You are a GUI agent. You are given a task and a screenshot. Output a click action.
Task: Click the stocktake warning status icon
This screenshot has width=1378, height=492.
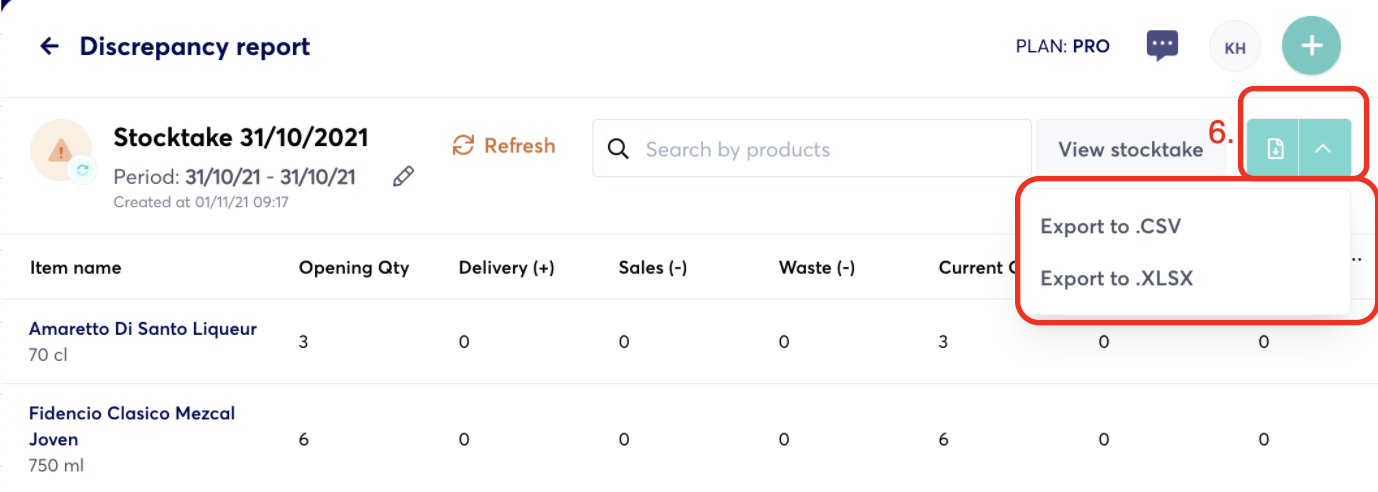[60, 151]
